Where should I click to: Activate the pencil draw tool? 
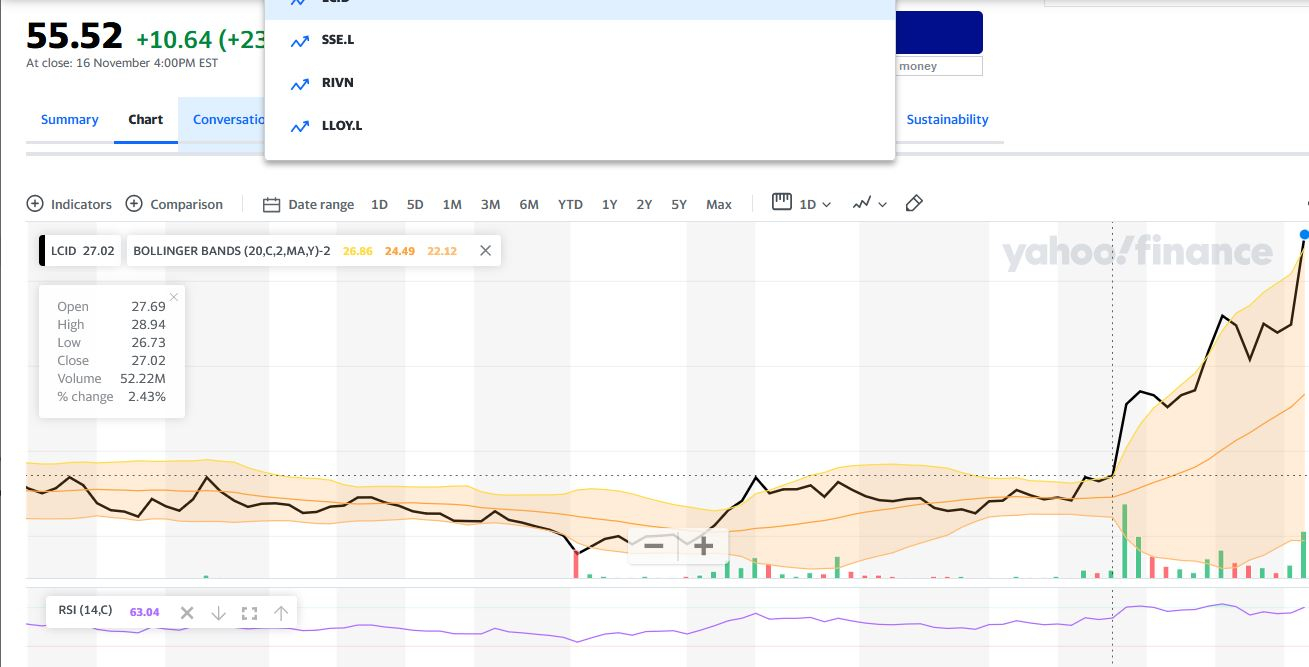(x=913, y=203)
